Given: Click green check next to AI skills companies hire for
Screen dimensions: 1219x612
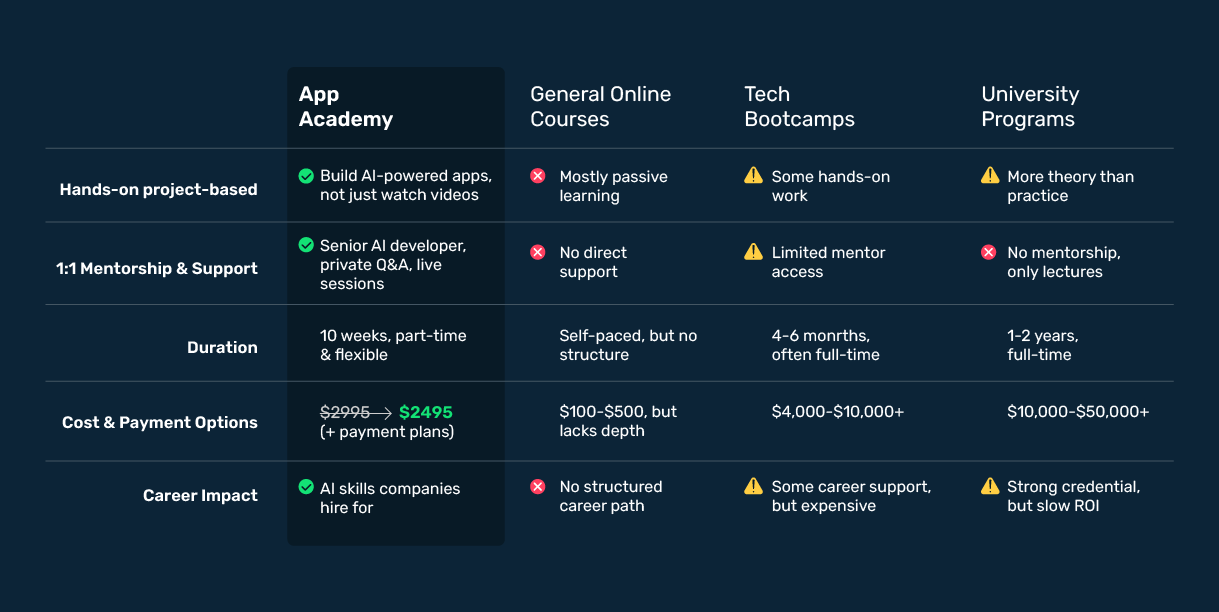Looking at the screenshot, I should click(306, 487).
